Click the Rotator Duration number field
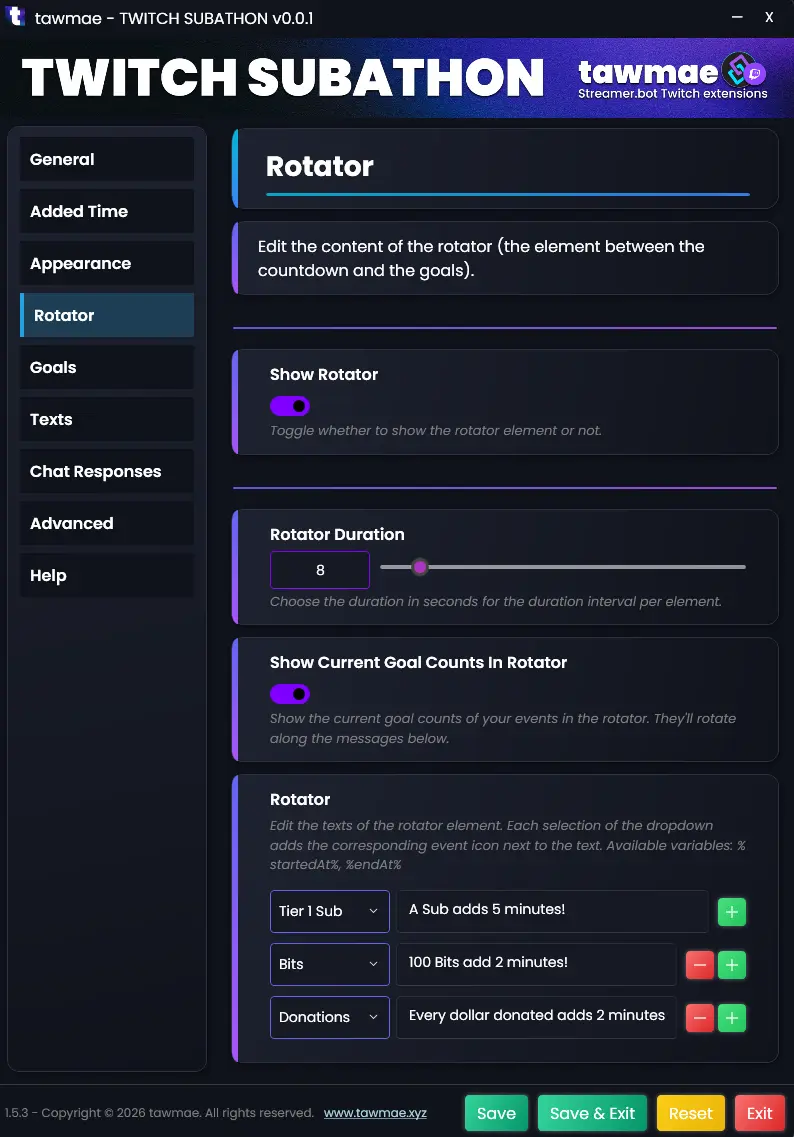The image size is (794, 1137). pos(320,570)
